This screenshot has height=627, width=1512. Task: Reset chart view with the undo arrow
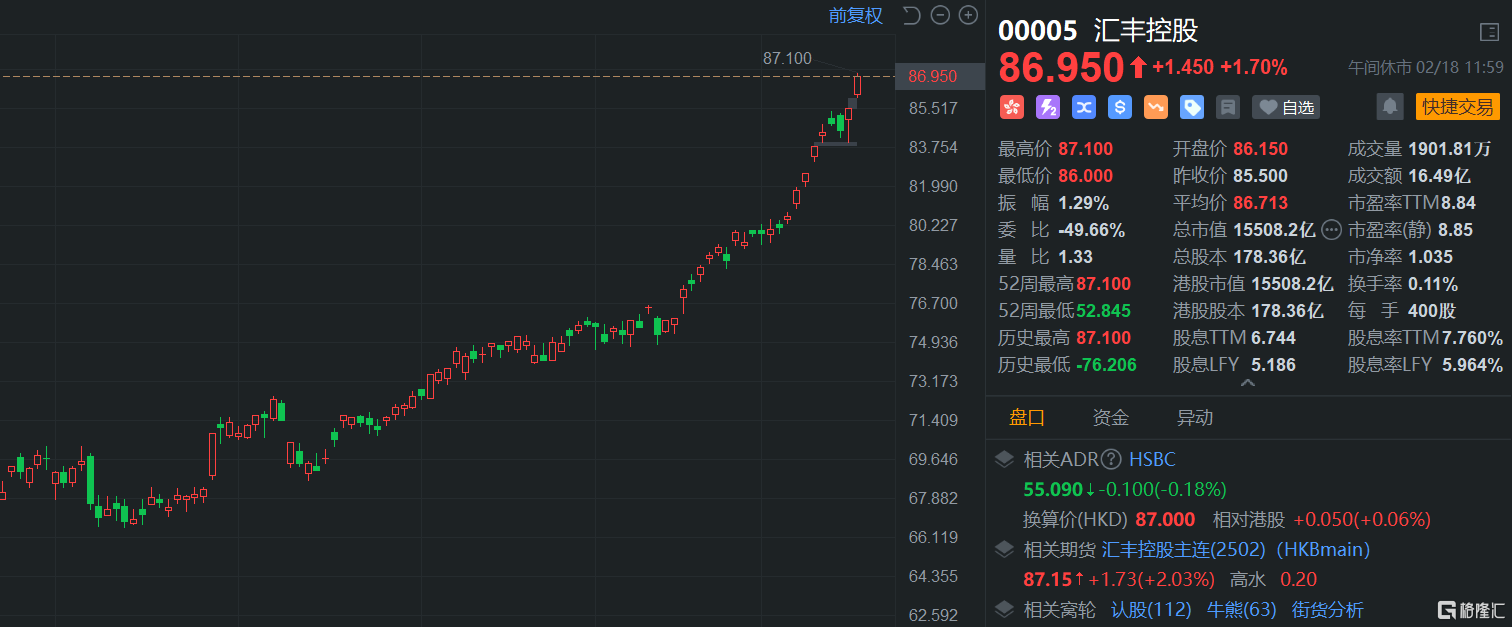coord(911,15)
